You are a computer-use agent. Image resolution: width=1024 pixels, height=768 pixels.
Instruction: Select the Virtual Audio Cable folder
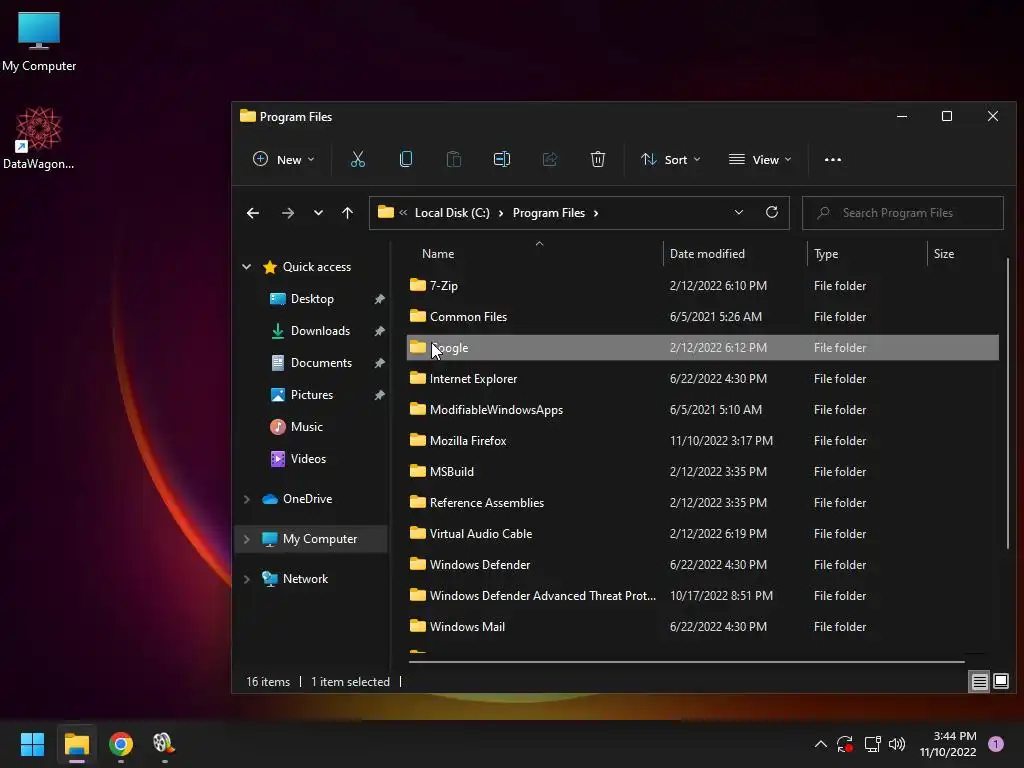click(703, 534)
